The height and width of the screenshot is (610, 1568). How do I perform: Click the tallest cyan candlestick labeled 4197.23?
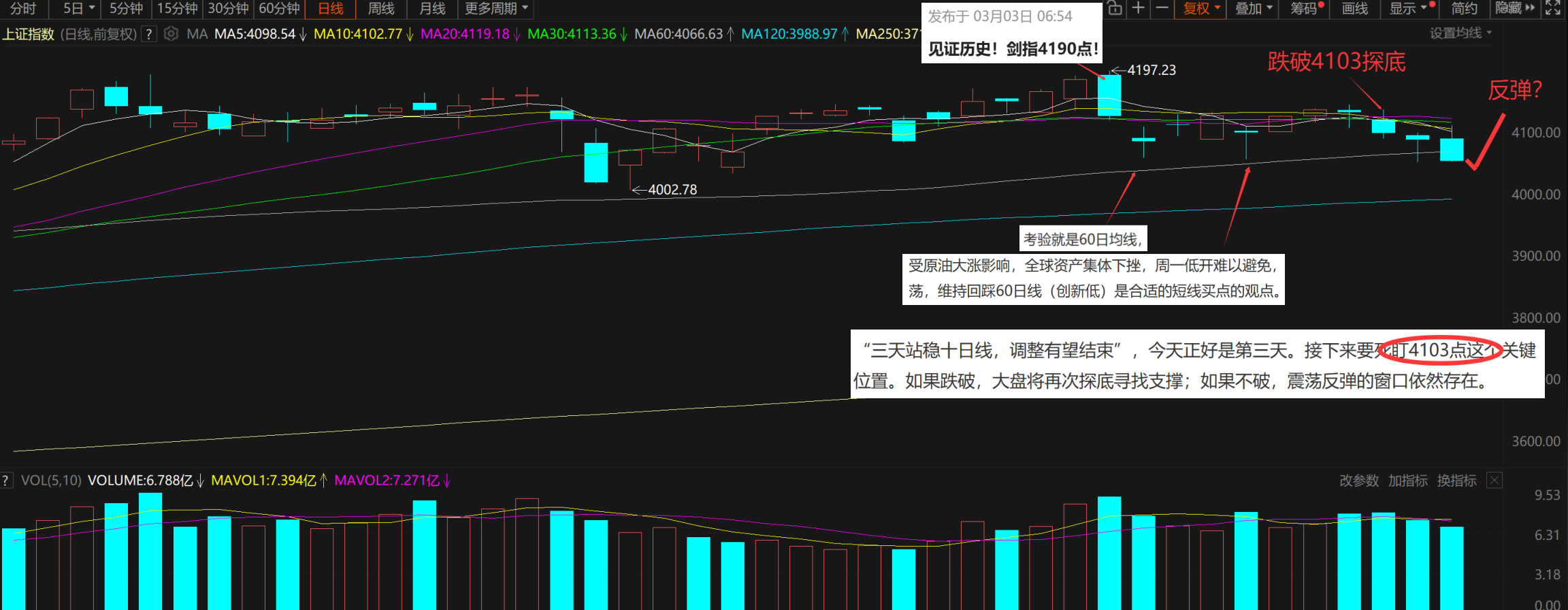(1109, 95)
